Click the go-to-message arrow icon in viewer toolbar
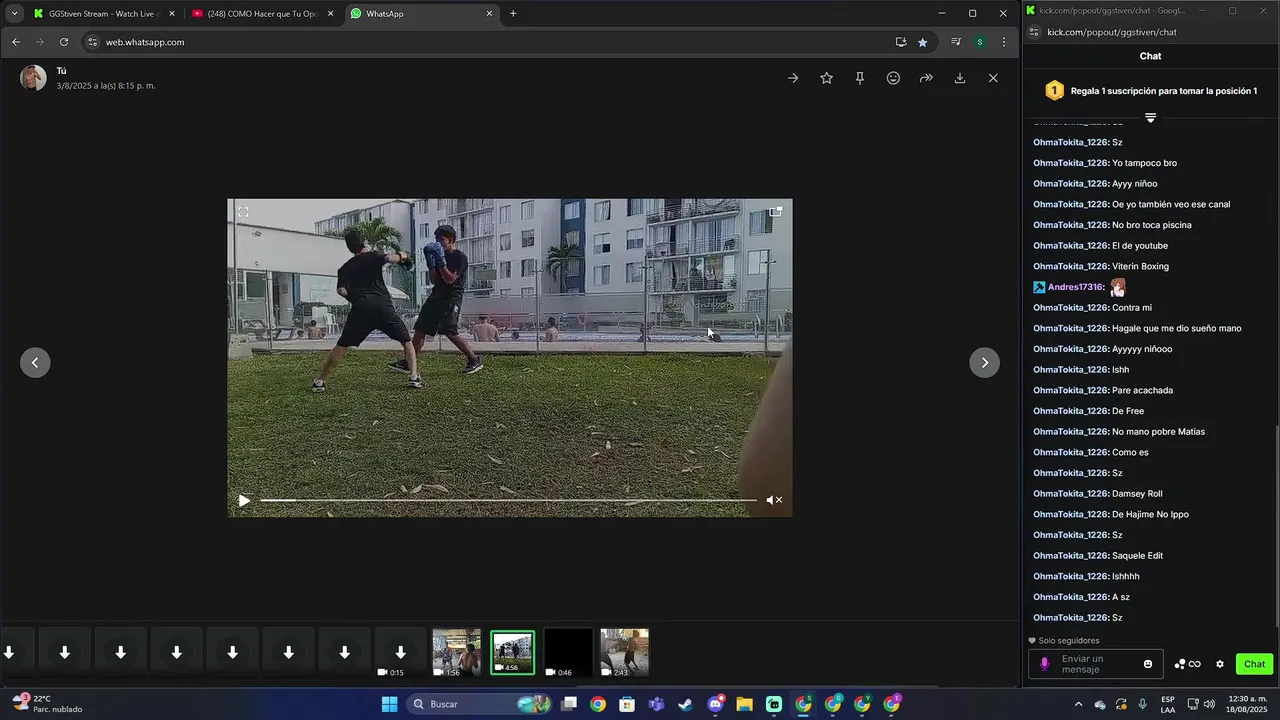Viewport: 1280px width, 720px height. 793,78
